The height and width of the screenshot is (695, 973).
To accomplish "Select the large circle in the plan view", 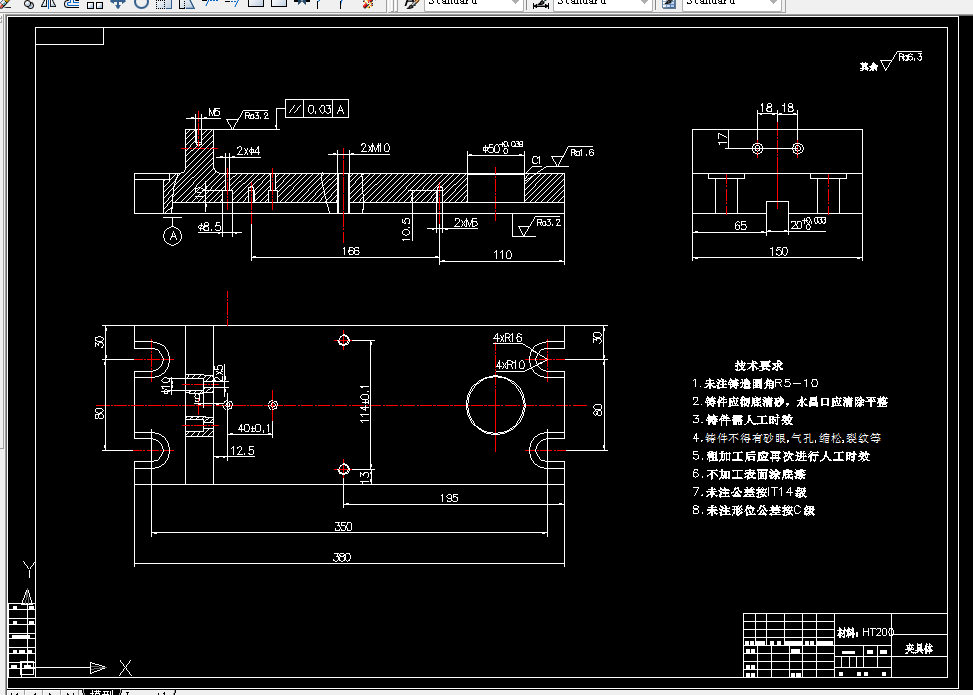I will tap(496, 404).
